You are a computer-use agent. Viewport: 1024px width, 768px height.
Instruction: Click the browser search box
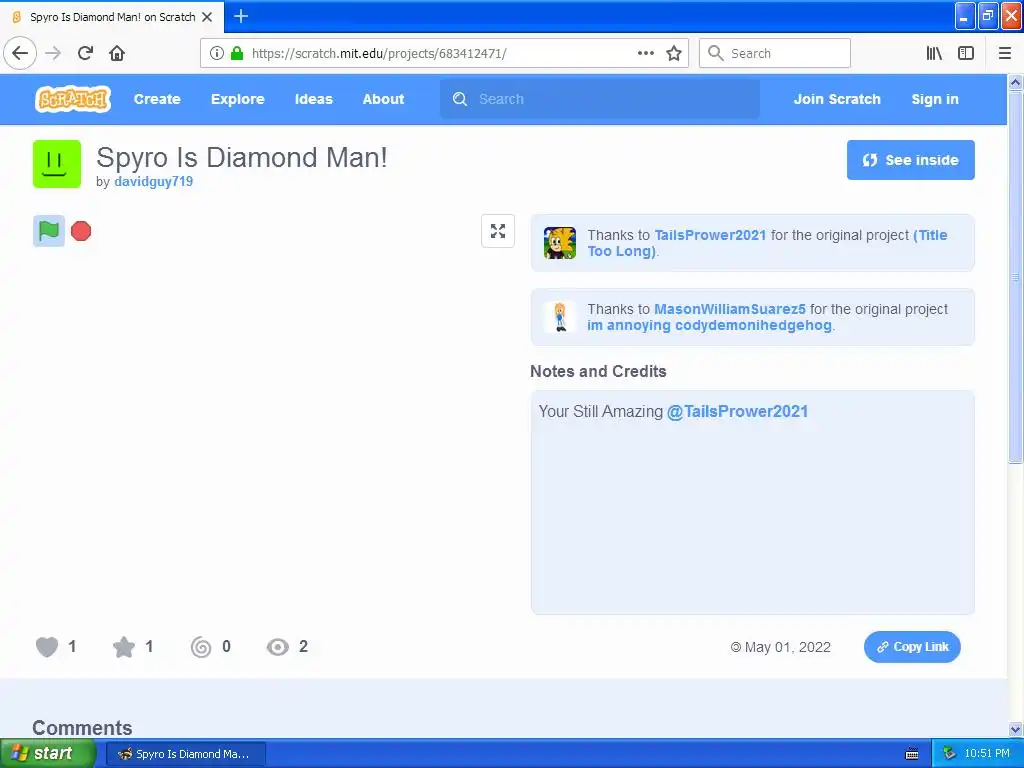[x=775, y=53]
